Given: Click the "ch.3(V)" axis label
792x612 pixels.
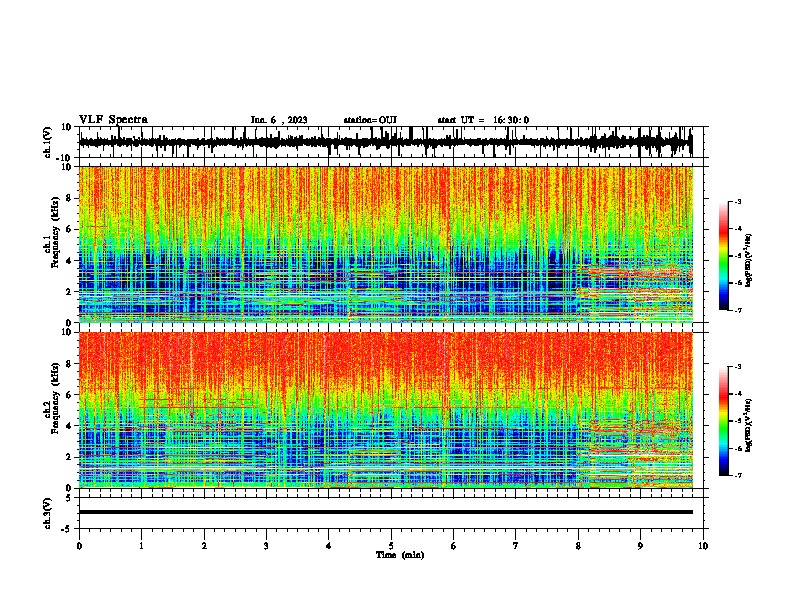Looking at the screenshot, I should [47, 513].
